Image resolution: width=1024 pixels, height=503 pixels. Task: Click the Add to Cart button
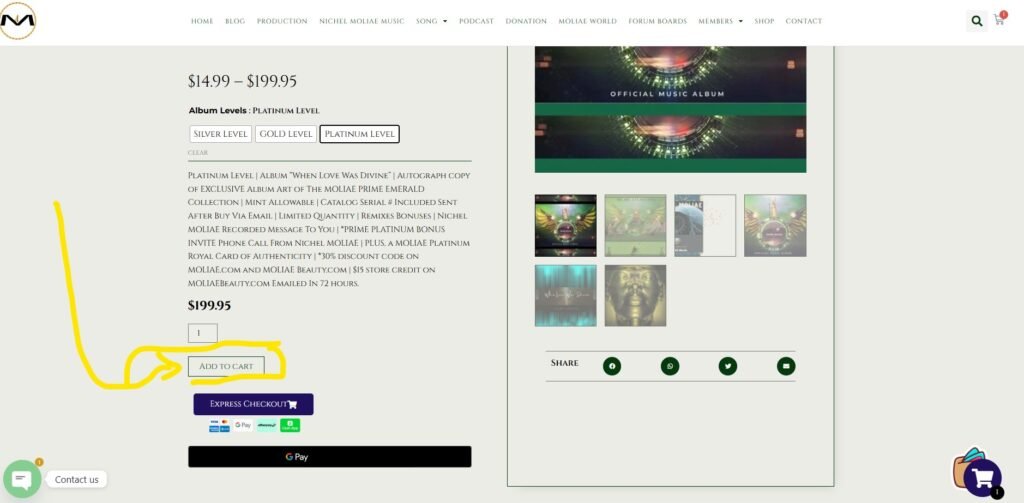tap(226, 366)
